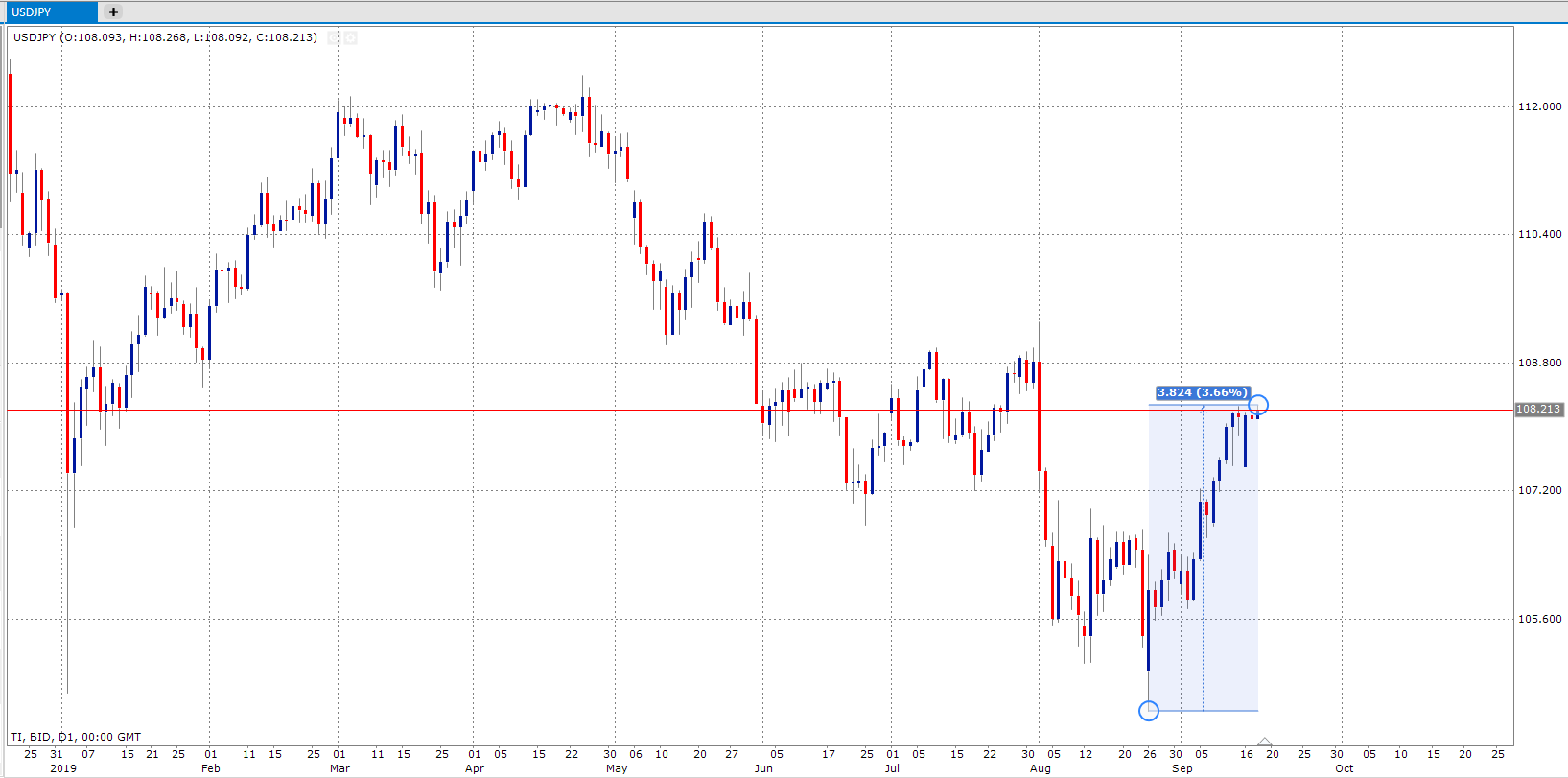1568x778 pixels.
Task: Click the 112.000 price axis label
Action: pos(1539,106)
